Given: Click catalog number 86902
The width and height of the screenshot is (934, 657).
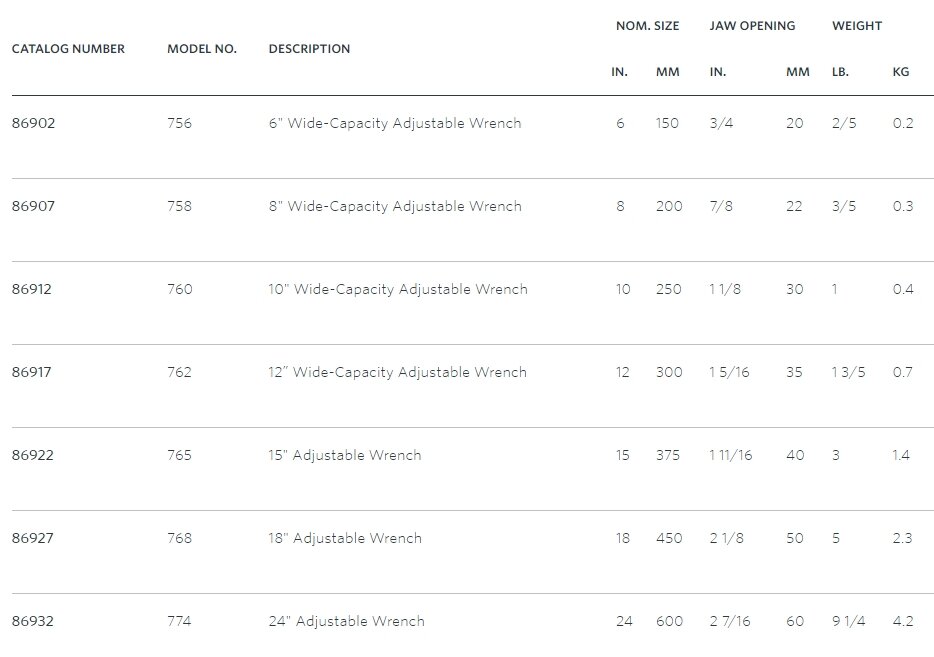Looking at the screenshot, I should pyautogui.click(x=32, y=124).
